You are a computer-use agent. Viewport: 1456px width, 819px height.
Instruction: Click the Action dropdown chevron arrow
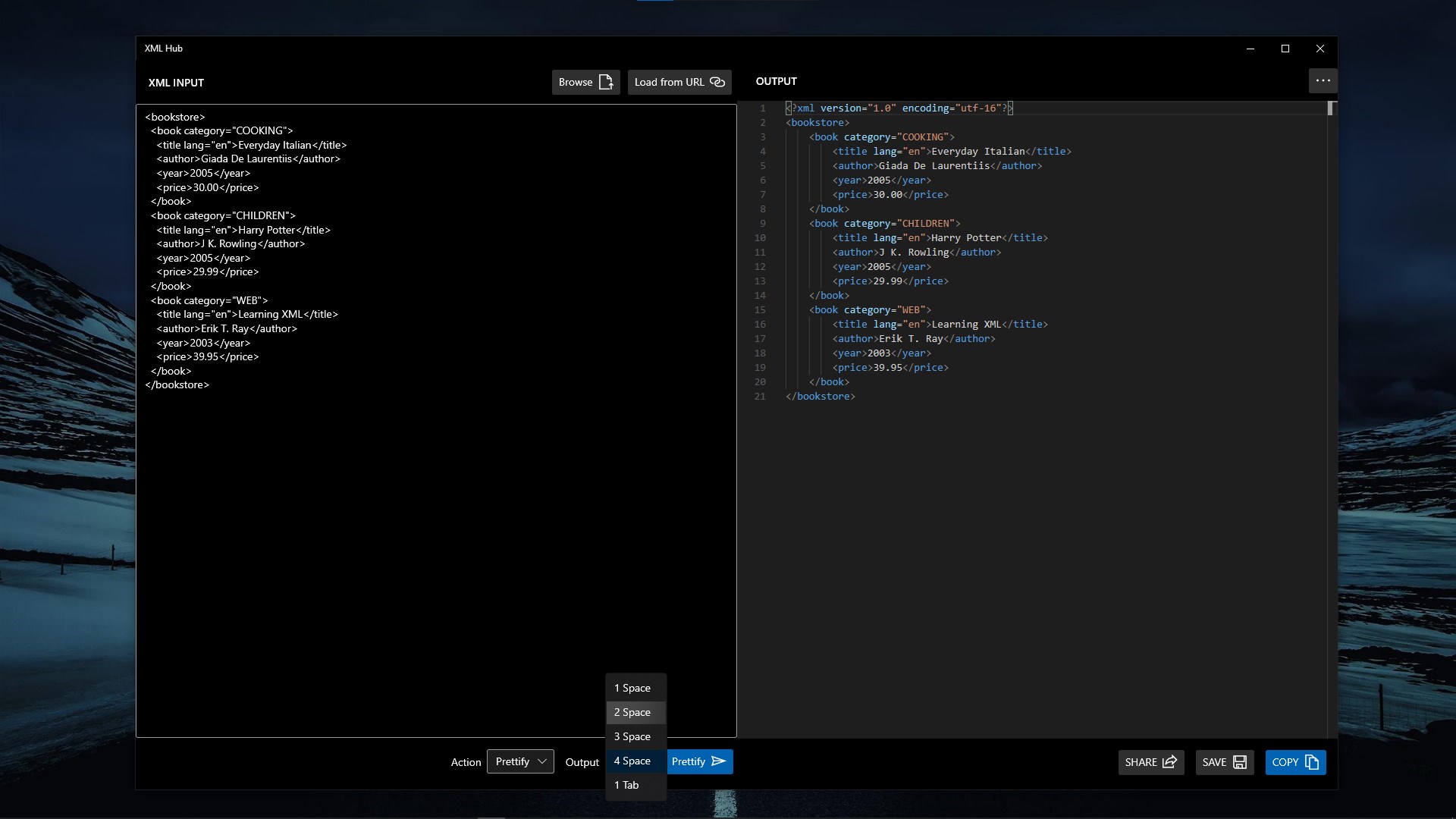click(541, 761)
